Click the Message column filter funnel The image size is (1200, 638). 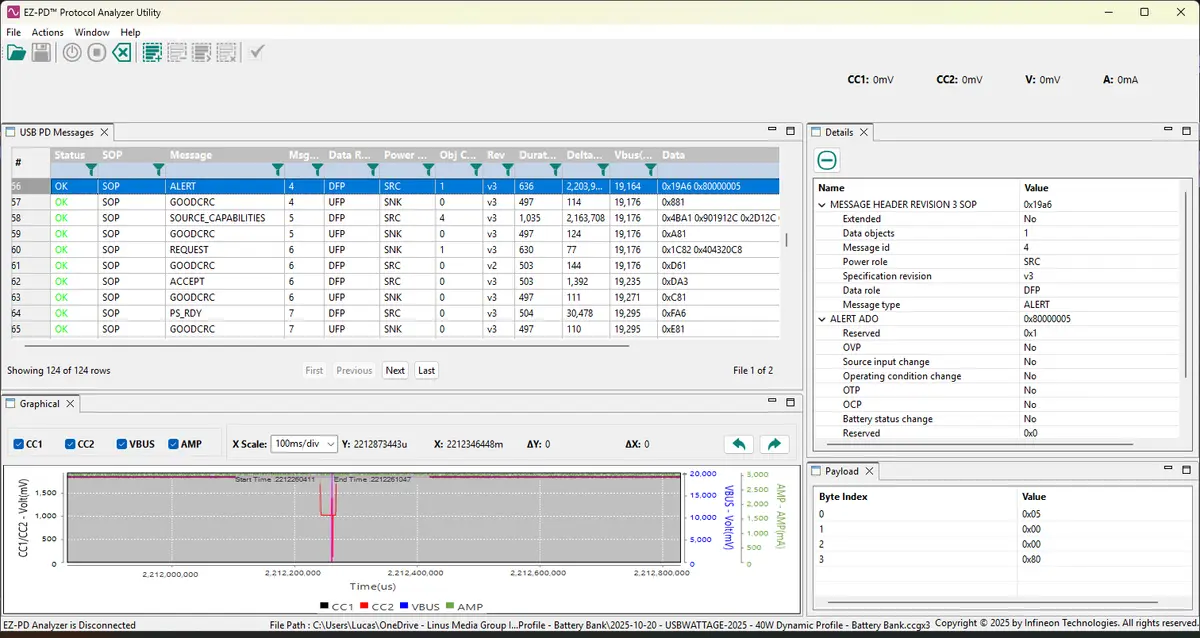(277, 170)
